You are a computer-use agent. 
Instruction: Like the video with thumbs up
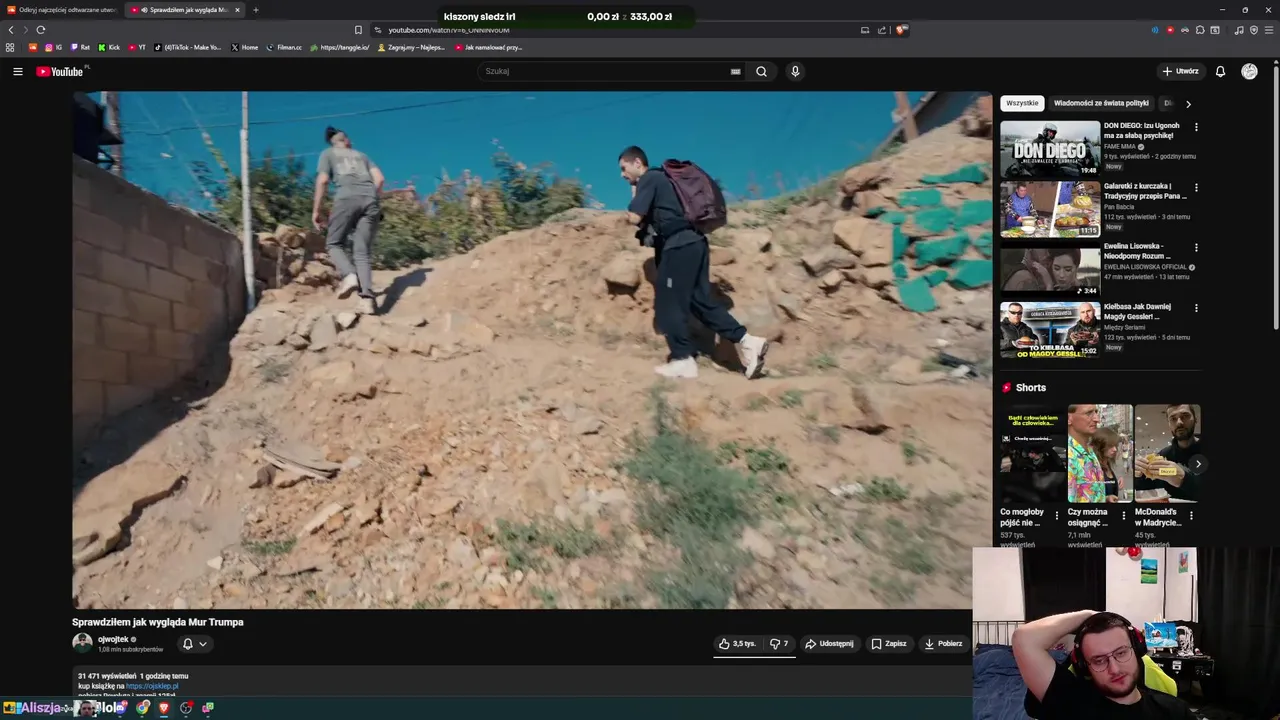click(737, 644)
